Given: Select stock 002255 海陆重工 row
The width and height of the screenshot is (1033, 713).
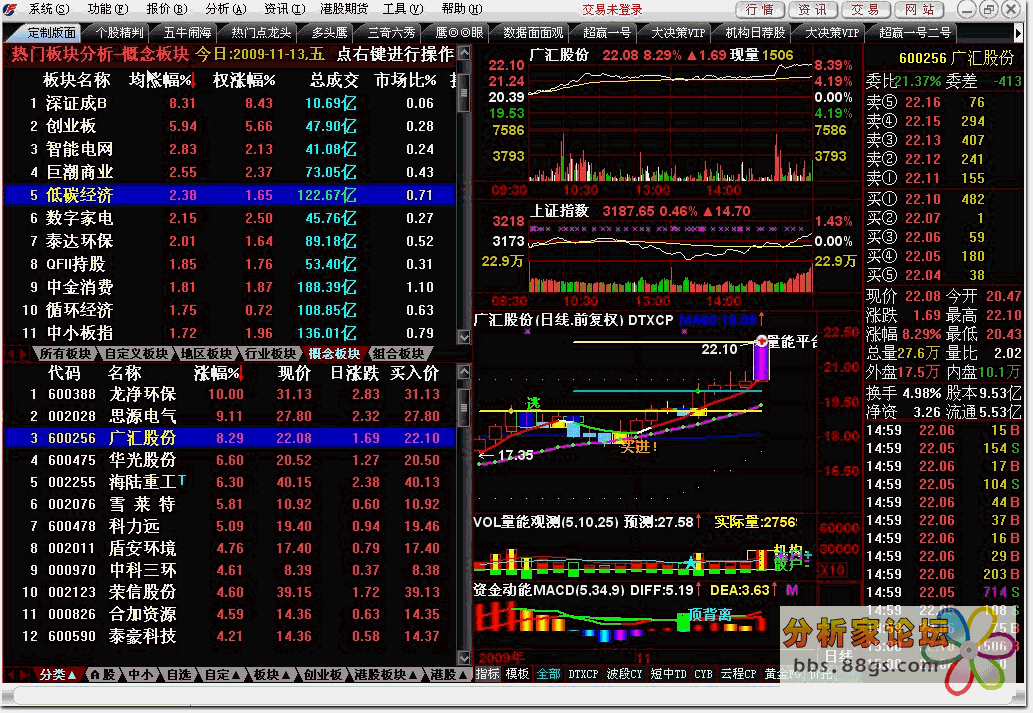Looking at the screenshot, I should coord(229,482).
